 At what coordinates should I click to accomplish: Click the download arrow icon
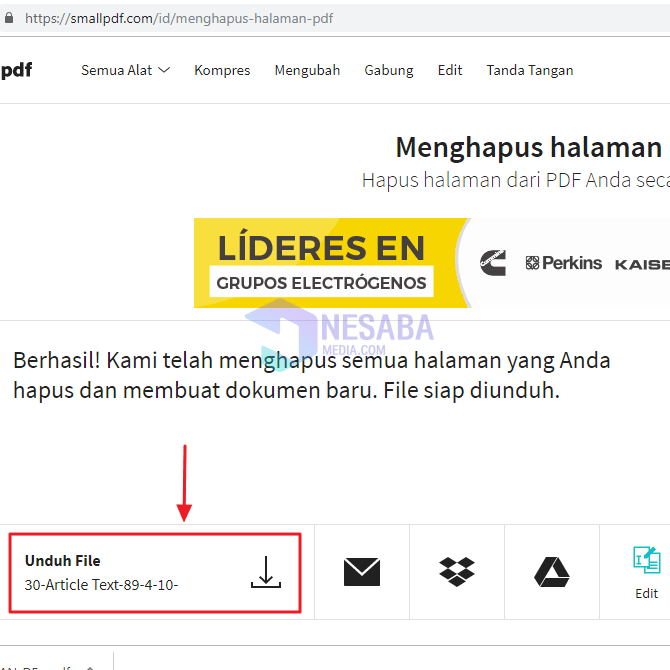click(265, 571)
